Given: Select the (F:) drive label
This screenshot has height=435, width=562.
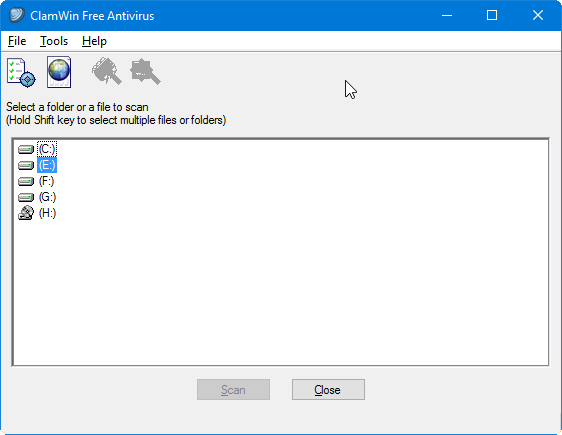Looking at the screenshot, I should pyautogui.click(x=46, y=181).
